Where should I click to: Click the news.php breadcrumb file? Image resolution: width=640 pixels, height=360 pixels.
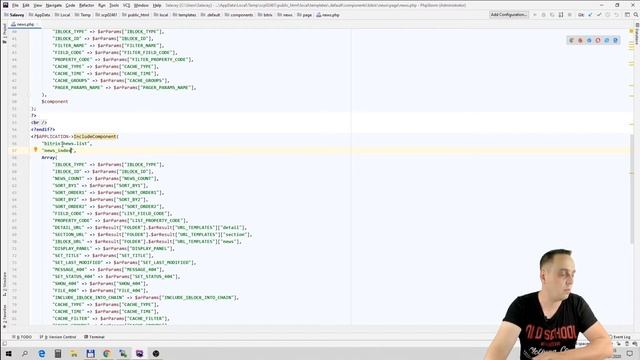click(x=328, y=15)
